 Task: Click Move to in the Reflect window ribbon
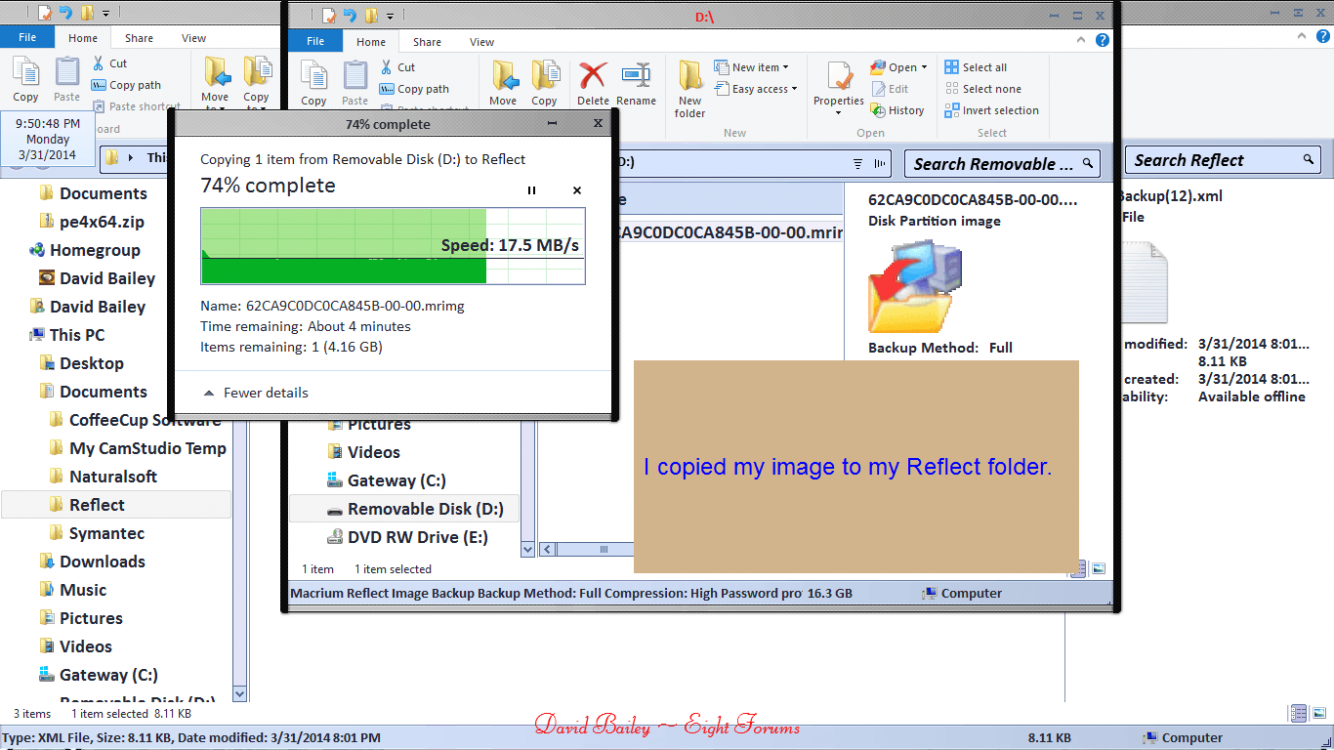[215, 80]
